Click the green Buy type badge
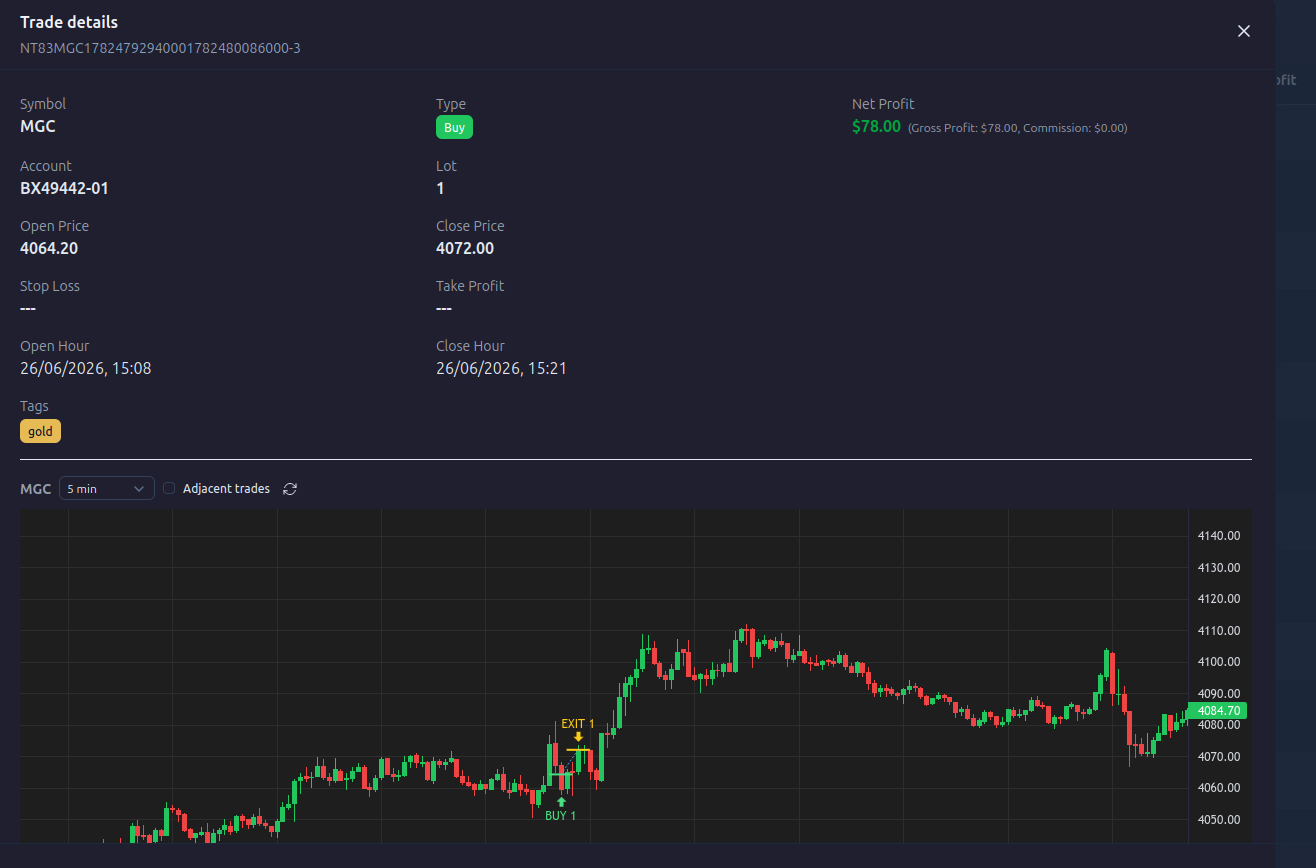 click(454, 127)
